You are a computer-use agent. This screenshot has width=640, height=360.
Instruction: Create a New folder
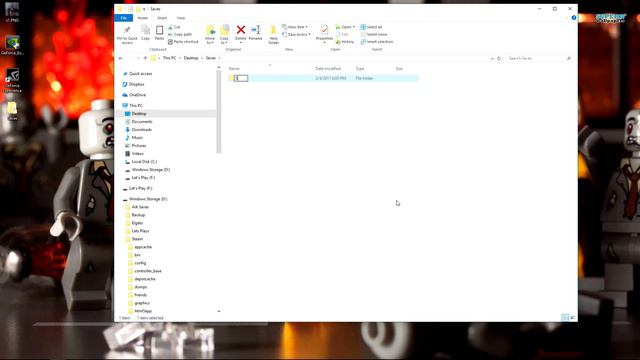[x=273, y=34]
